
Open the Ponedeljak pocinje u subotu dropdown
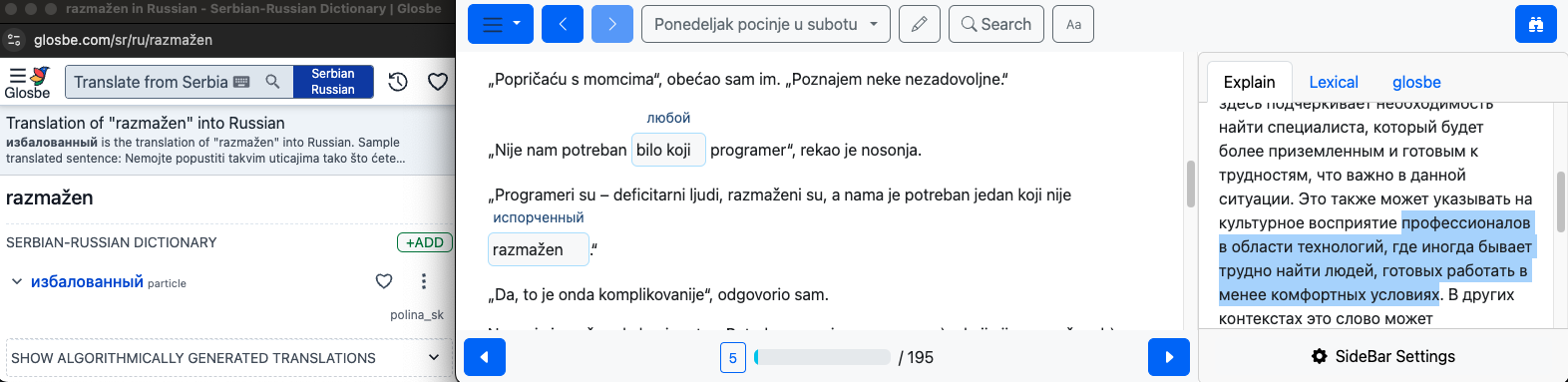(x=766, y=24)
